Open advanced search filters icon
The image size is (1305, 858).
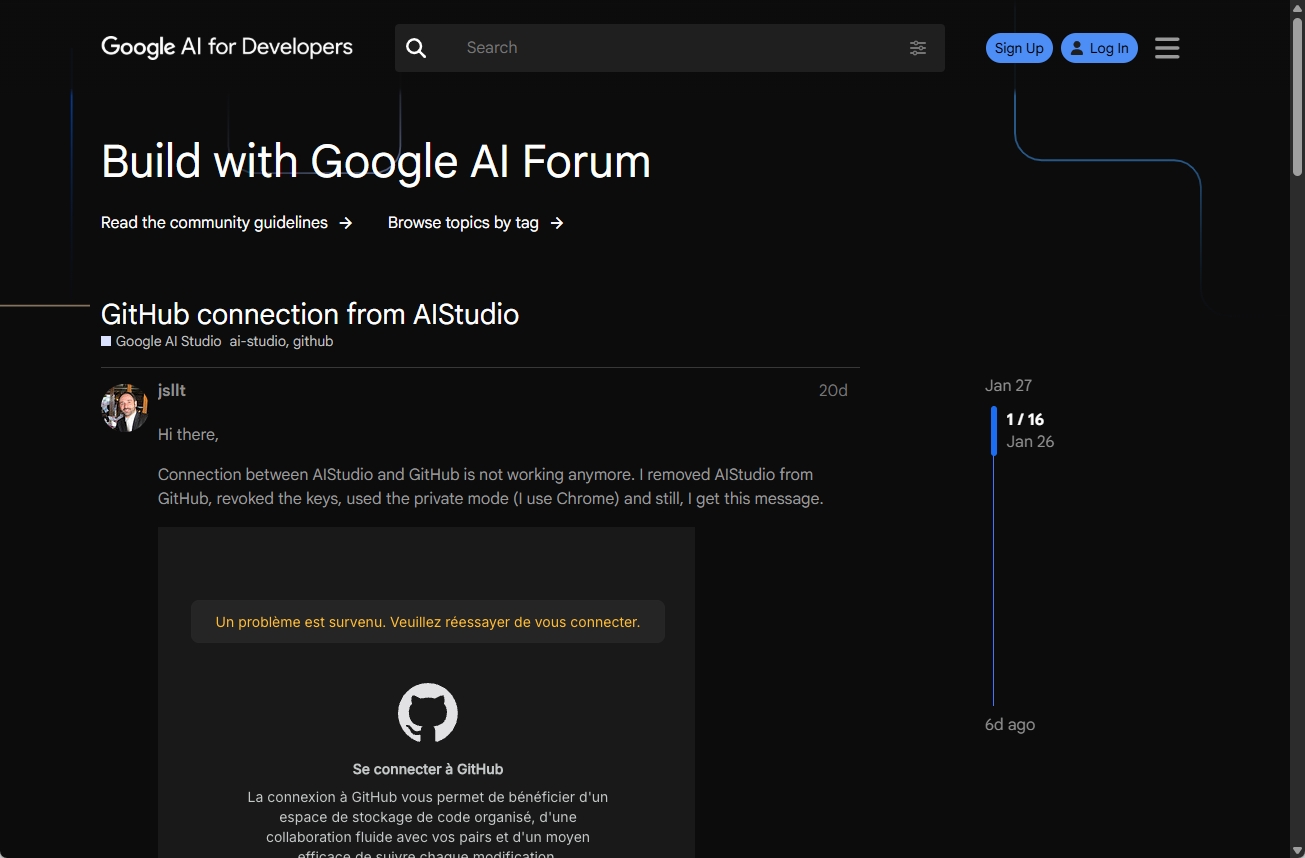[x=918, y=48]
